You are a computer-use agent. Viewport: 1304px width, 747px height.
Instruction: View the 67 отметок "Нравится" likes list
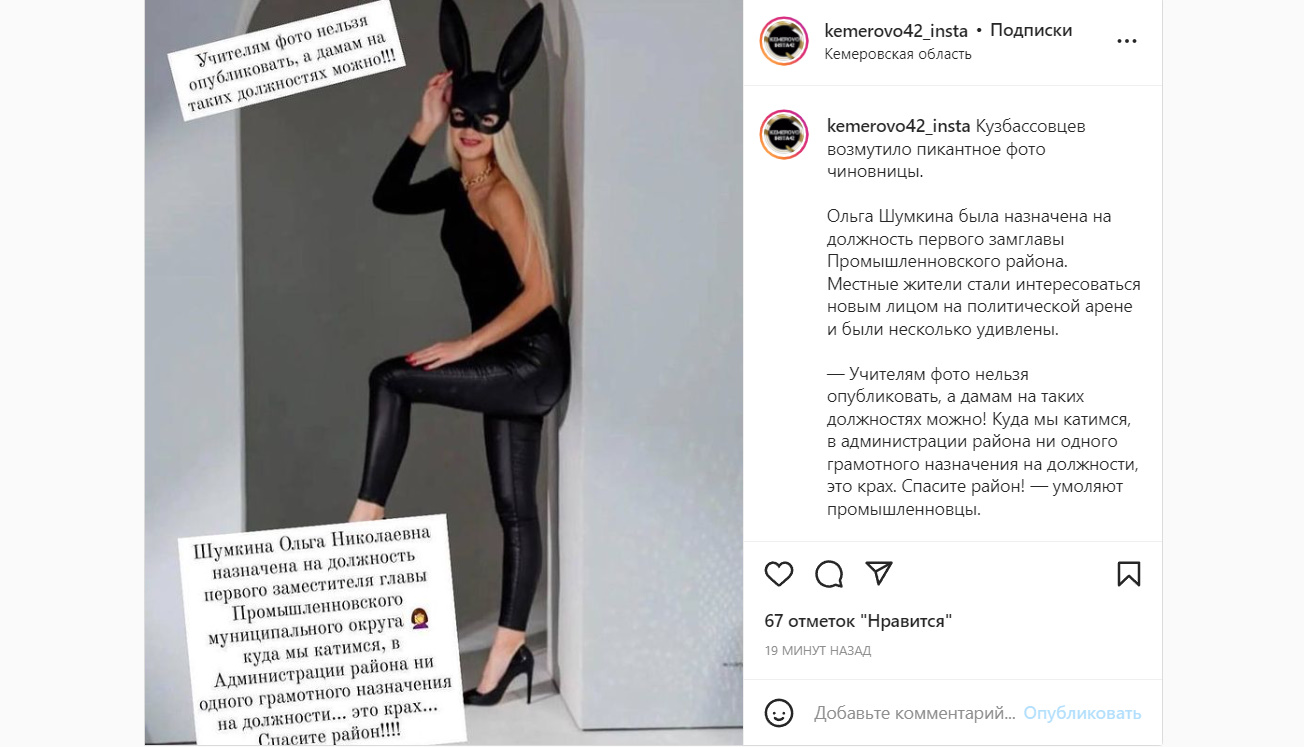click(858, 621)
